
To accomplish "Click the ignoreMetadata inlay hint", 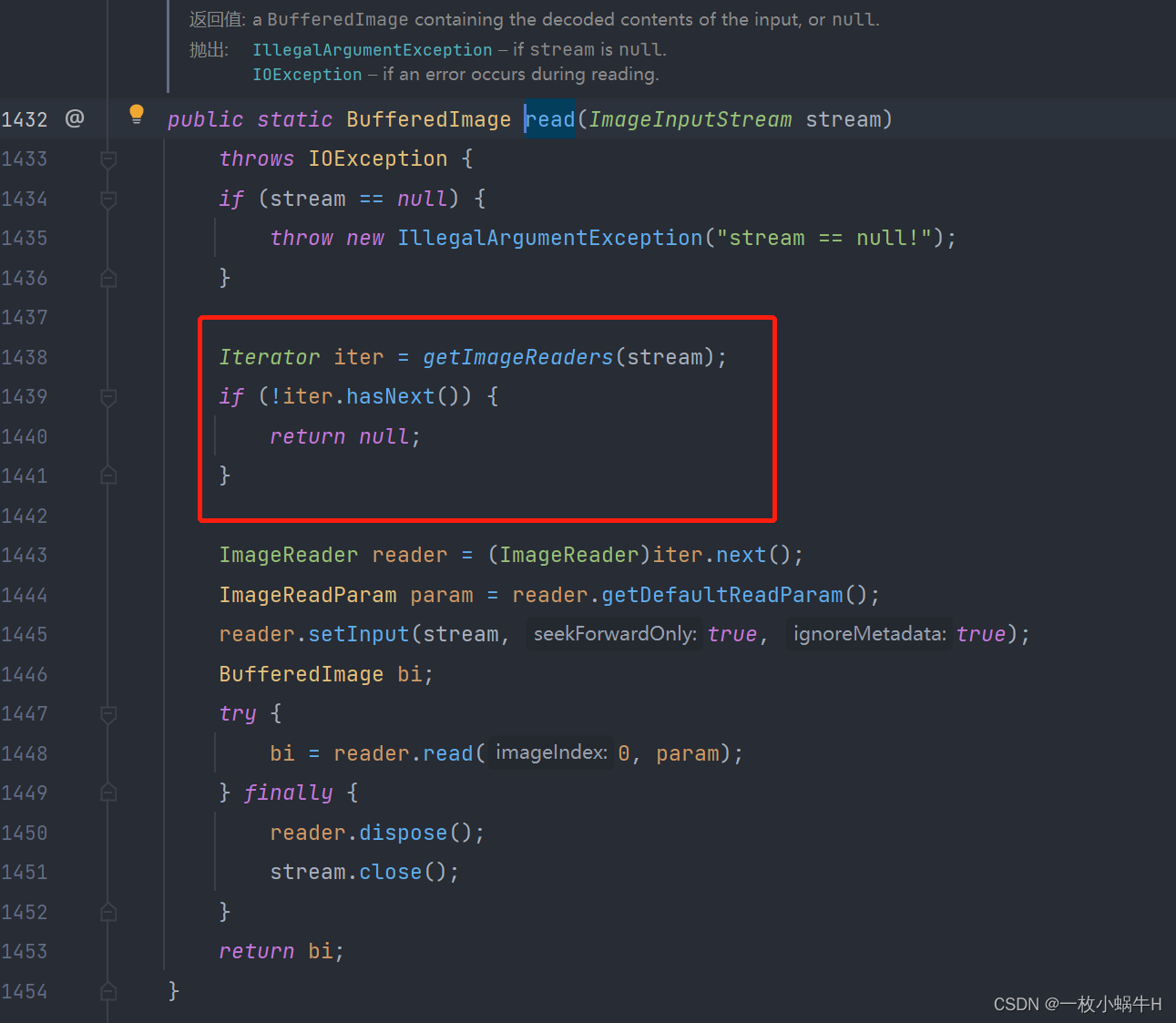I will coord(869,634).
